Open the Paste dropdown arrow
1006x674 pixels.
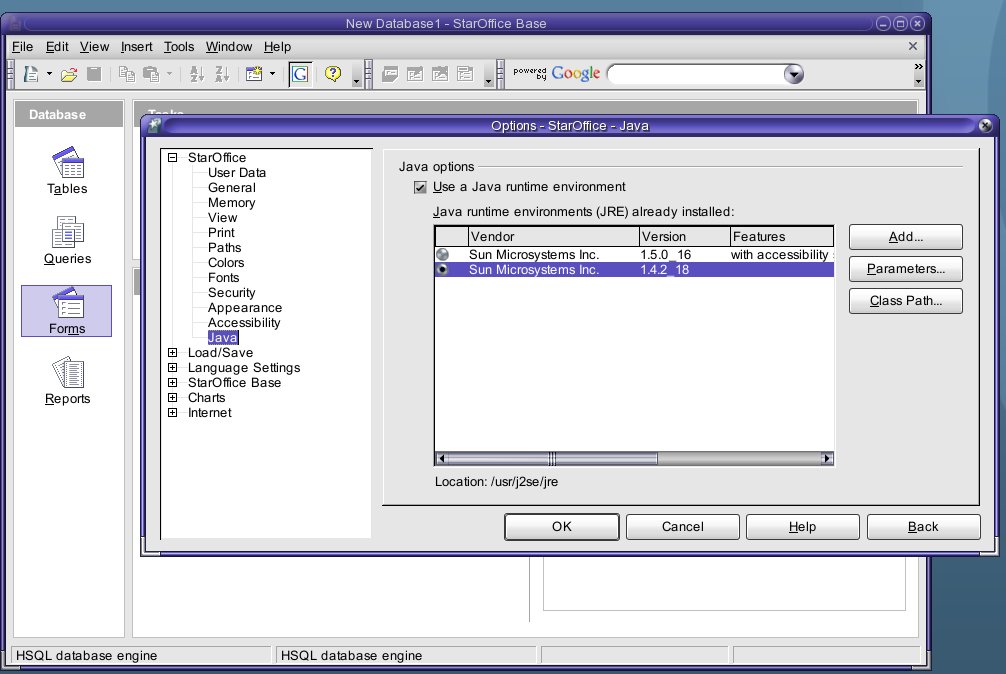(x=169, y=74)
